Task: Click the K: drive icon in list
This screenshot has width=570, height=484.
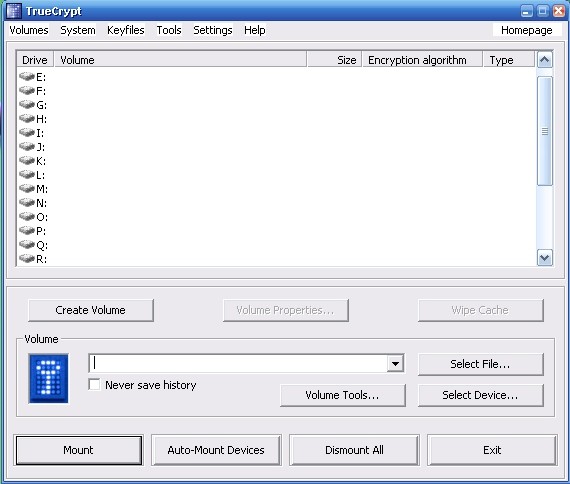Action: [x=27, y=160]
